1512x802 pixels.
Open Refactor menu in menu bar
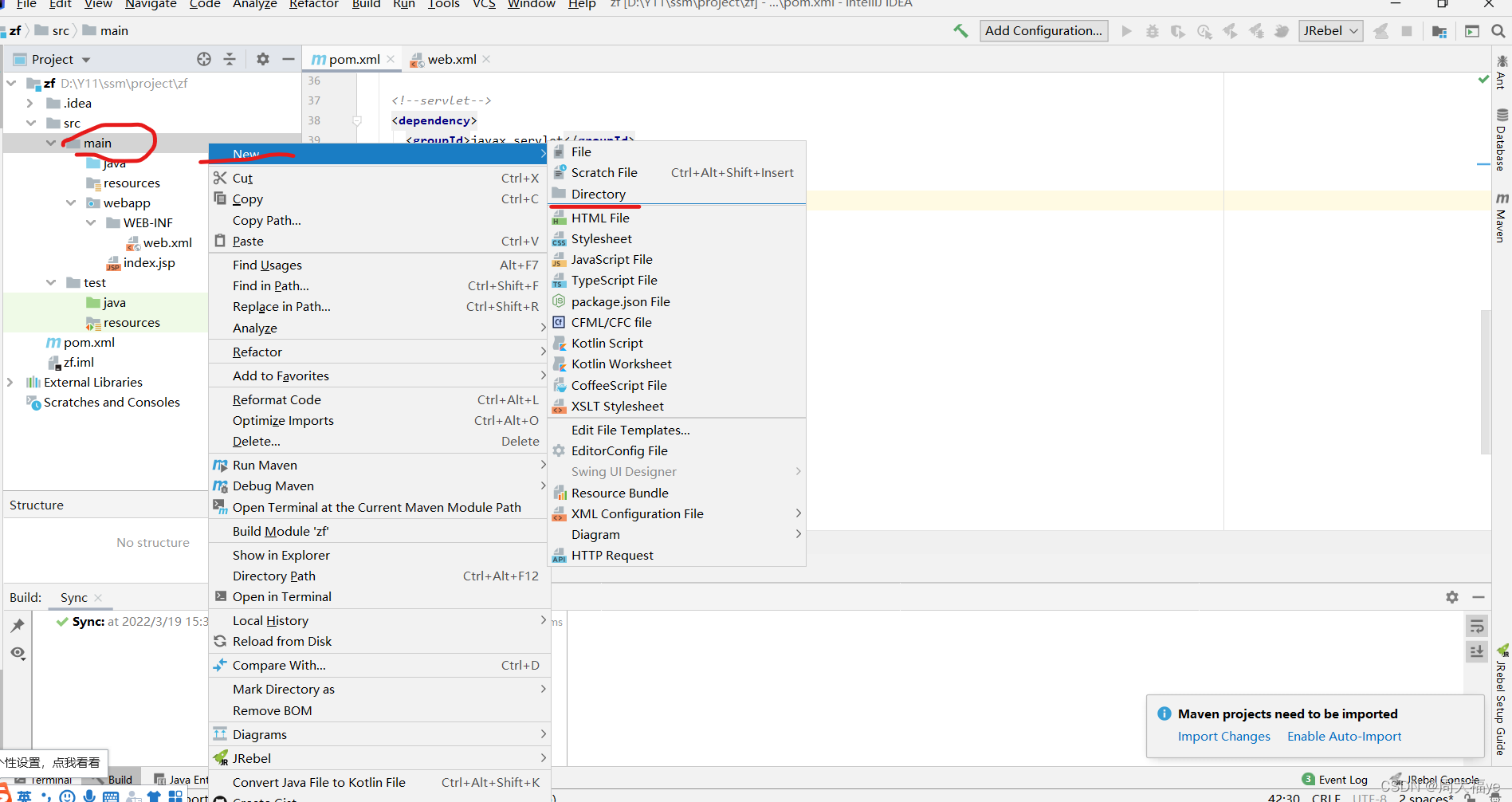coord(313,4)
